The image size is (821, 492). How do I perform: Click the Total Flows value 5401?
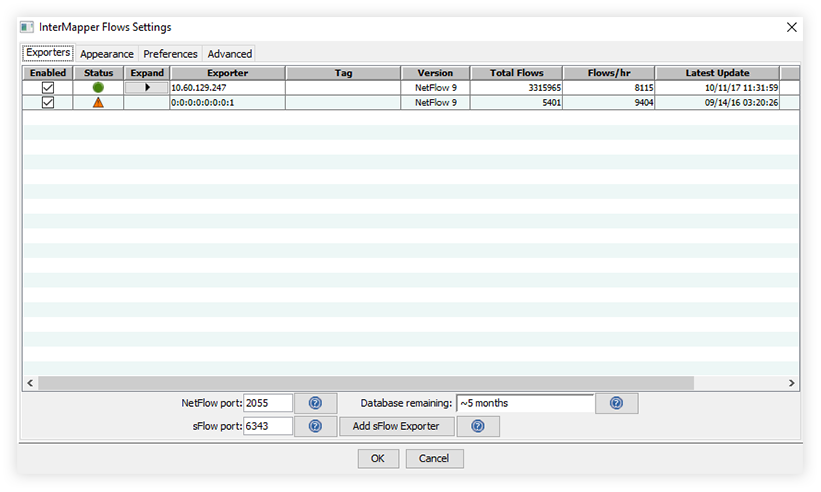(551, 103)
